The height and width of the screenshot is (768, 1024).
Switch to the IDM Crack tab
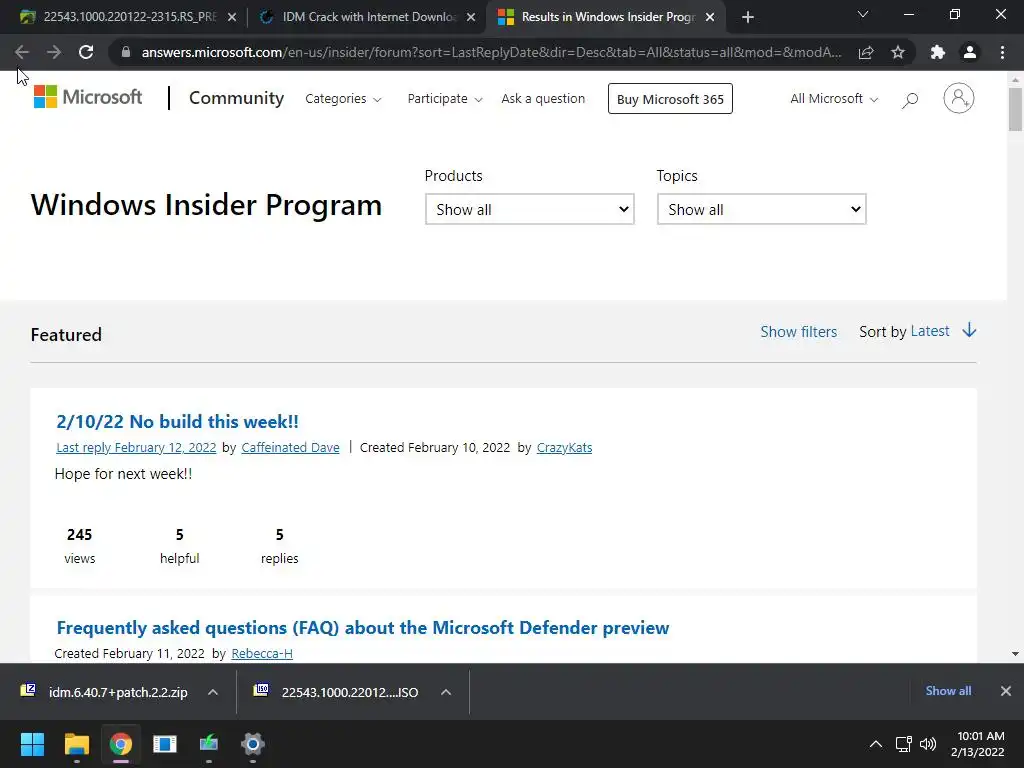click(367, 18)
